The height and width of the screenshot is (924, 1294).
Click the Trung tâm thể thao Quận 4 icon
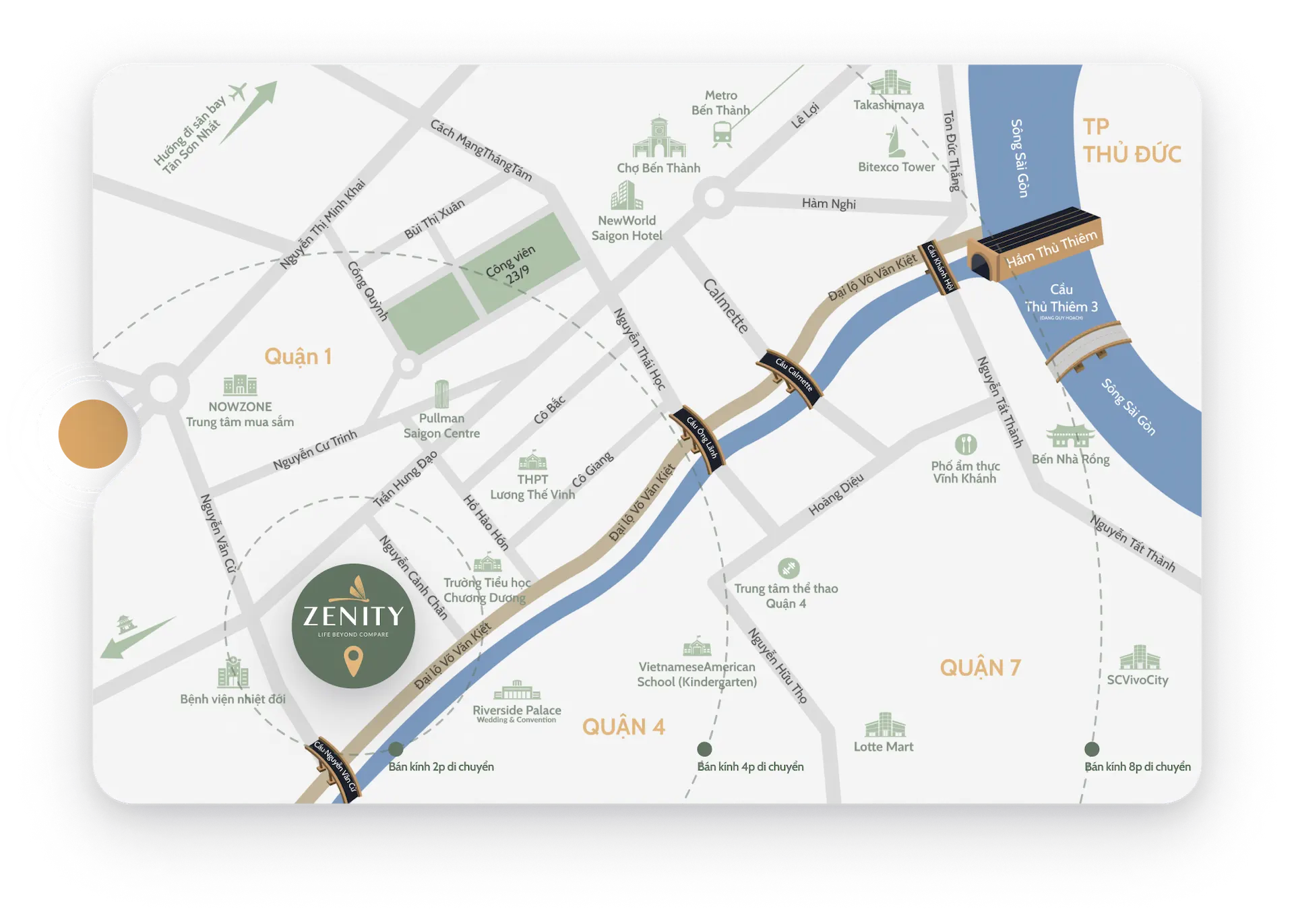coord(789,568)
